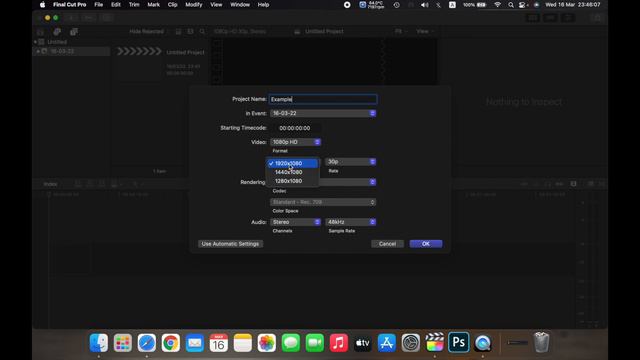Viewport: 640px width, 360px height.
Task: Open Safari from the dock
Action: (147, 342)
